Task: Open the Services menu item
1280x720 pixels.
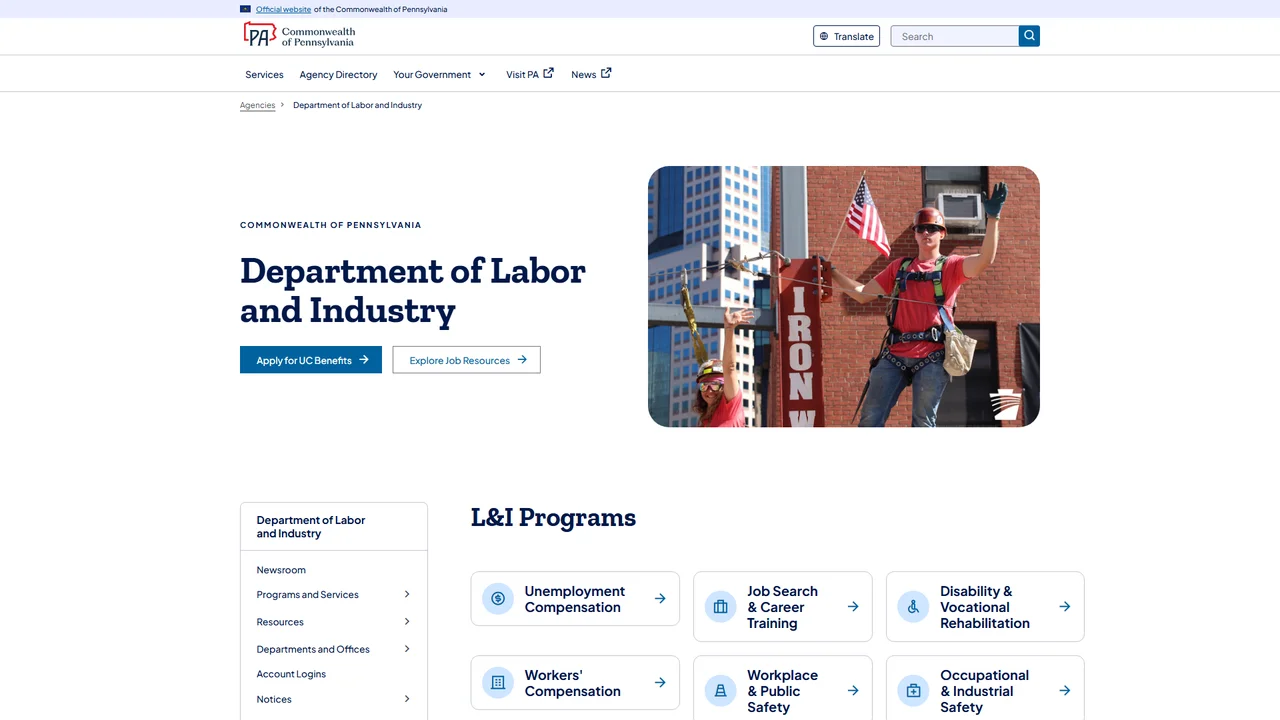Action: click(x=264, y=75)
